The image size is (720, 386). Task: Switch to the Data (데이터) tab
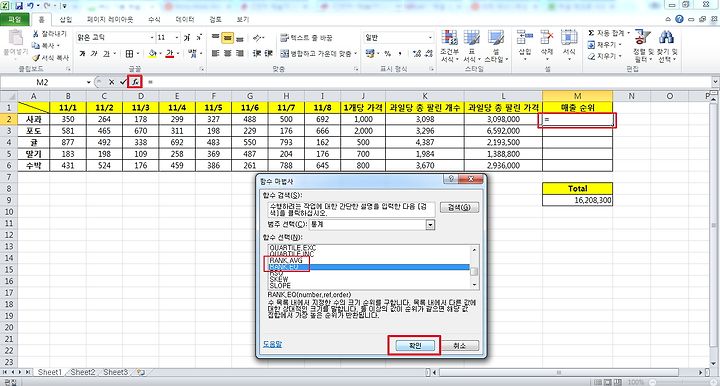click(x=185, y=19)
